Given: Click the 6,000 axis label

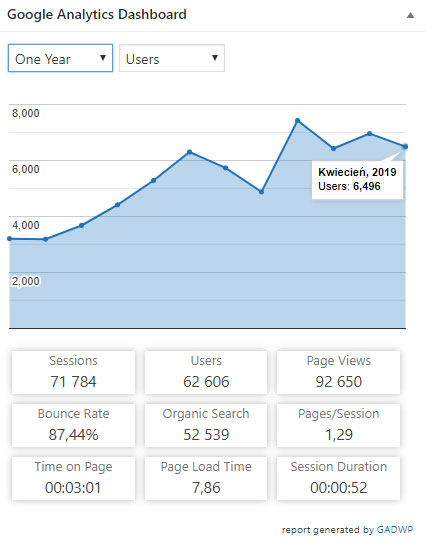Looking at the screenshot, I should pyautogui.click(x=26, y=169).
